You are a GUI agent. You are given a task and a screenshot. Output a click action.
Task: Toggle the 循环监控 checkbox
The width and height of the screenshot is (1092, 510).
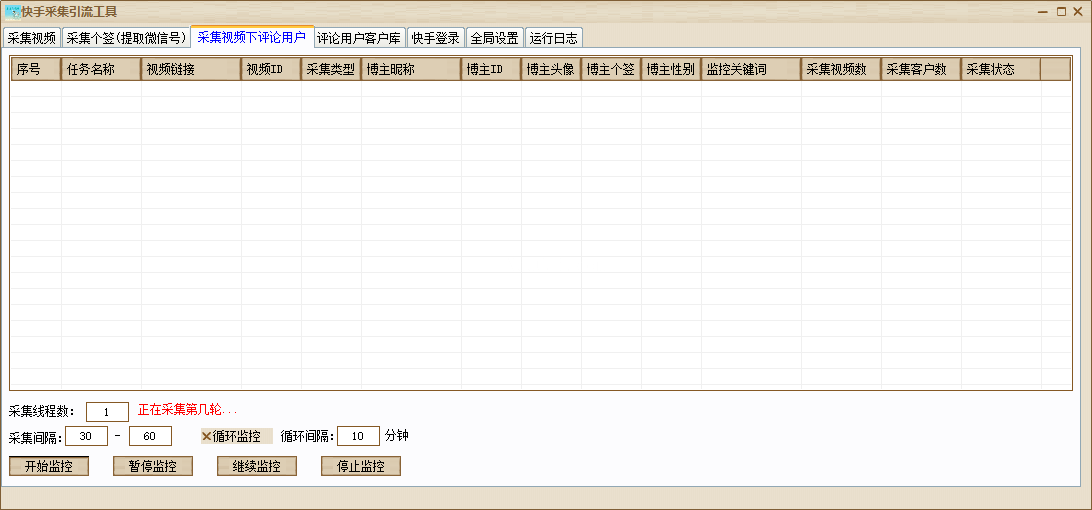pyautogui.click(x=207, y=436)
